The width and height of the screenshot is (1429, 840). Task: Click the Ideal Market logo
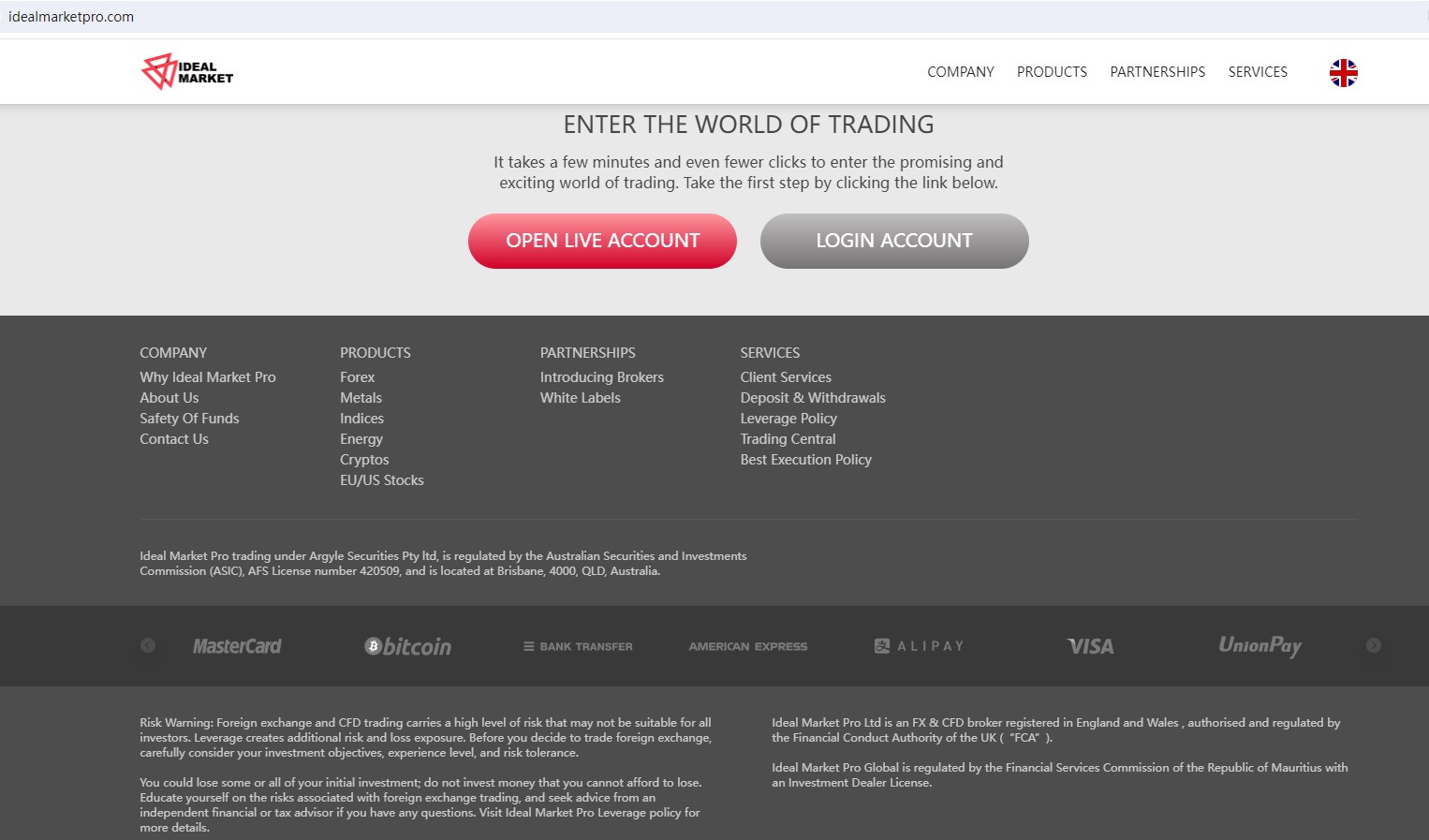click(x=187, y=71)
